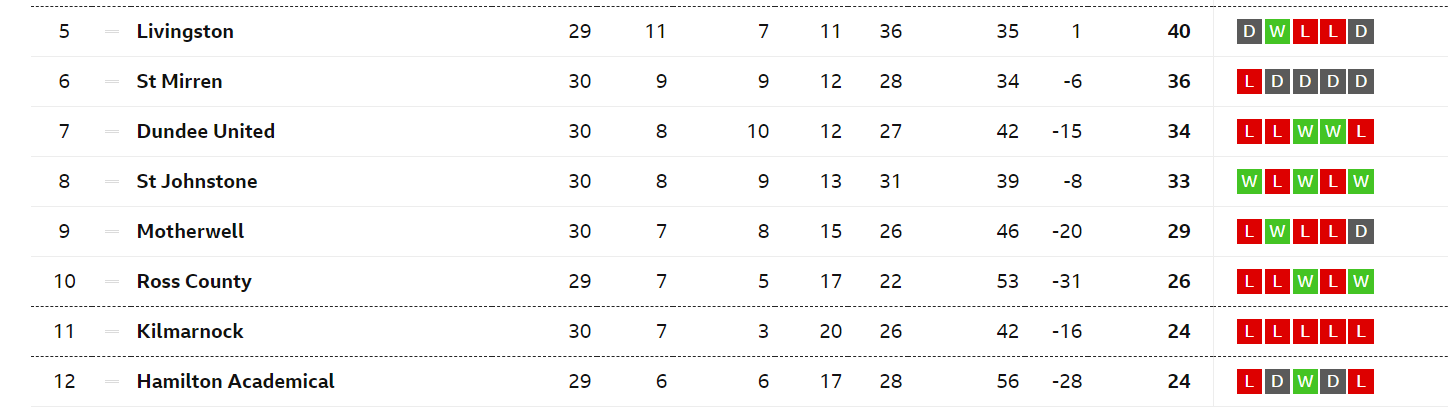1448x419 pixels.
Task: Click St Johnstone's first green W badge
Action: pyautogui.click(x=1249, y=181)
